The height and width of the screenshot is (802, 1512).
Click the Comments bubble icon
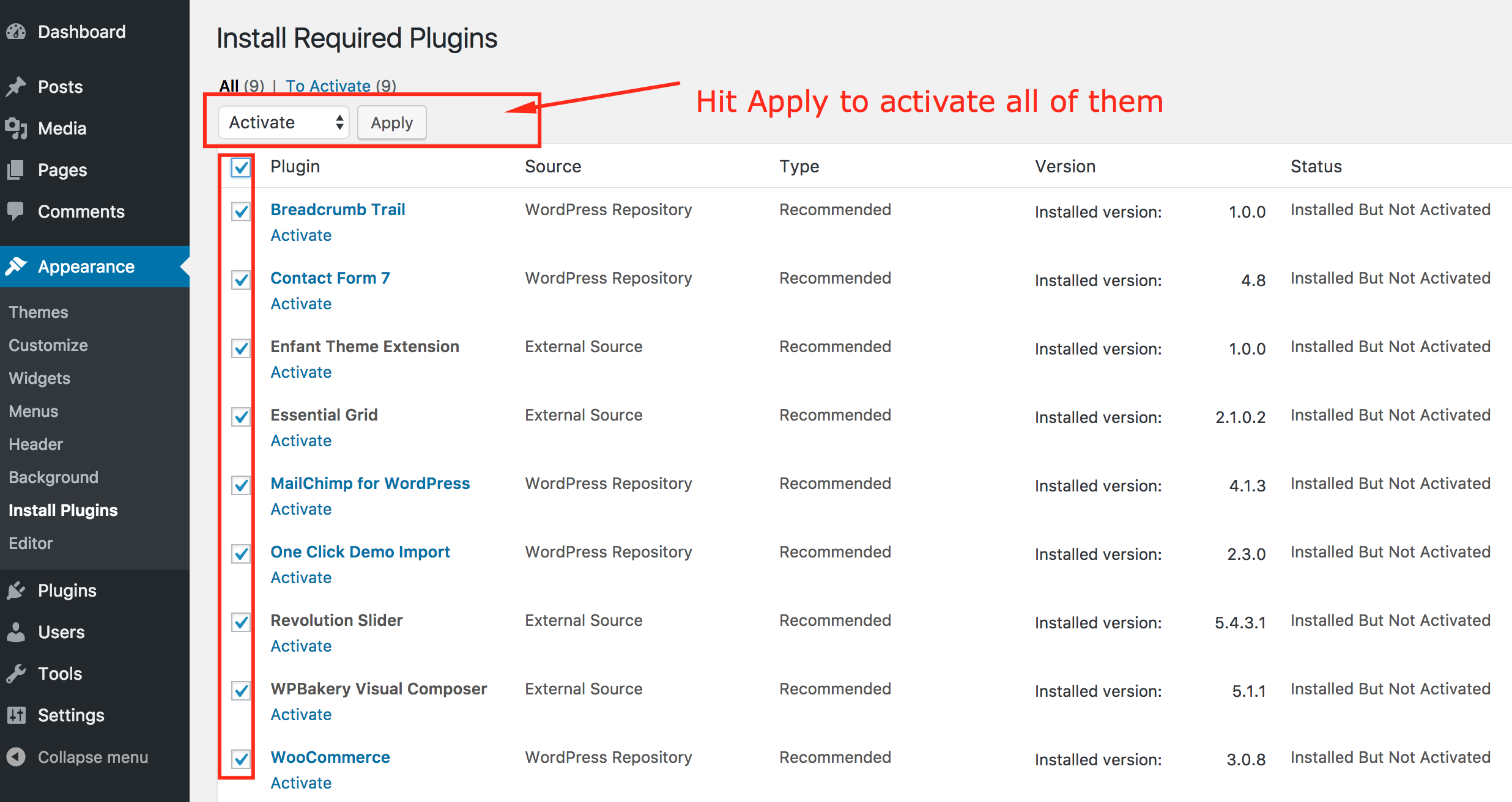coord(16,212)
